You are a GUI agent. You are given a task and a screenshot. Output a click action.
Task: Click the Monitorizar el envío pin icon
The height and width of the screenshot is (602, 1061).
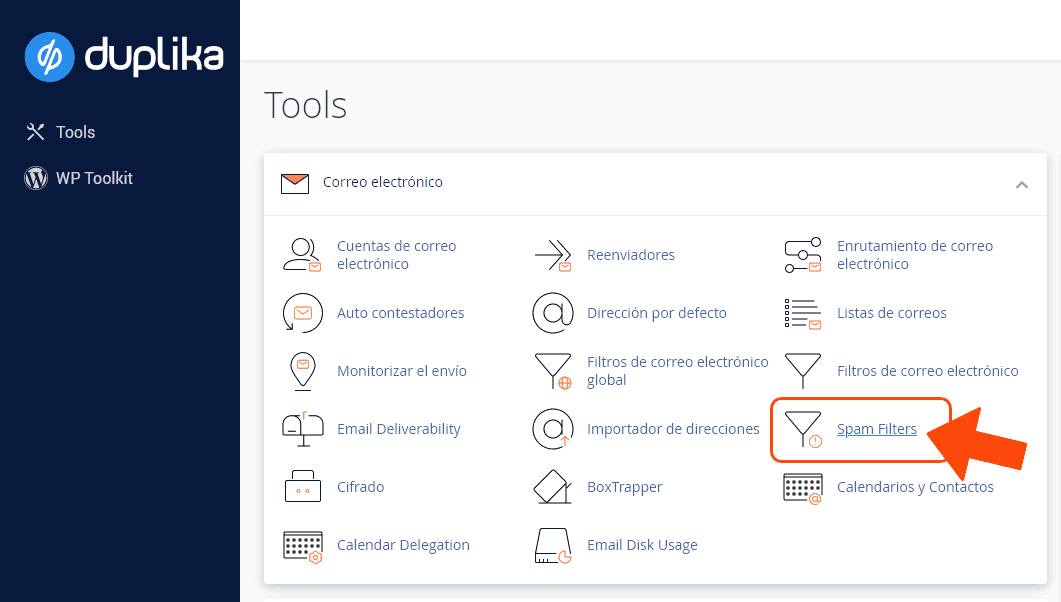click(x=302, y=371)
